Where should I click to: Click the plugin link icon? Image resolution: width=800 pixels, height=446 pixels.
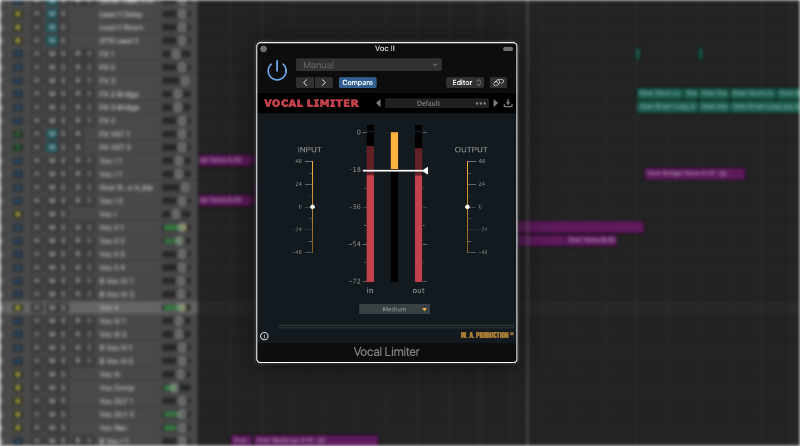[x=498, y=83]
